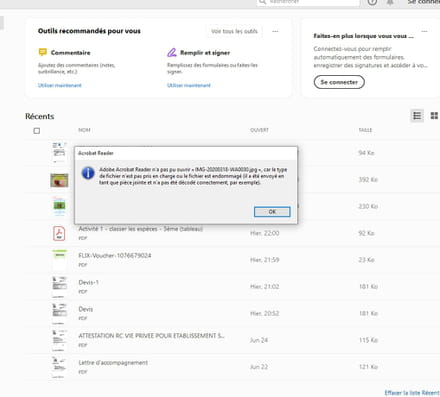The height and width of the screenshot is (397, 440).
Task: Switch to grid view of recent files
Action: [x=434, y=116]
